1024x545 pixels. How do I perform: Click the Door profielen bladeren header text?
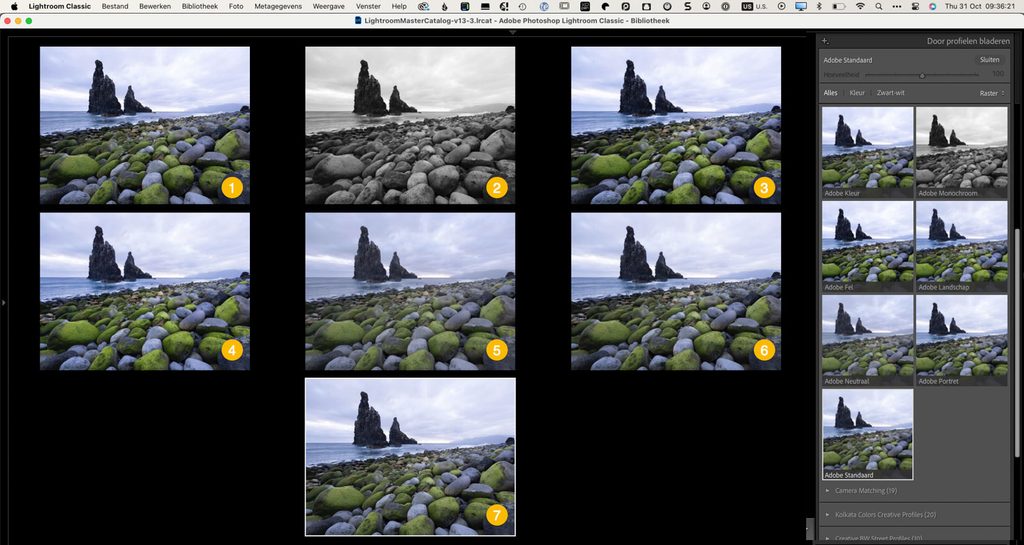[x=968, y=41]
